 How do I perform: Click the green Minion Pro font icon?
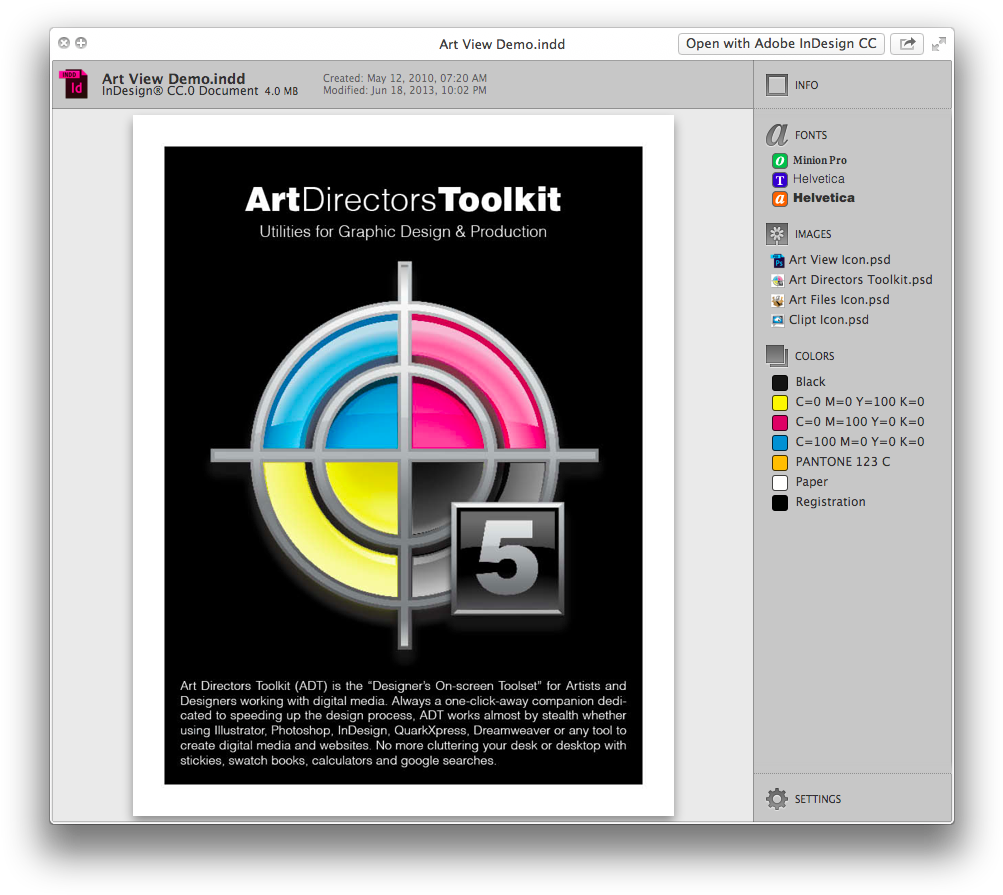(x=780, y=160)
